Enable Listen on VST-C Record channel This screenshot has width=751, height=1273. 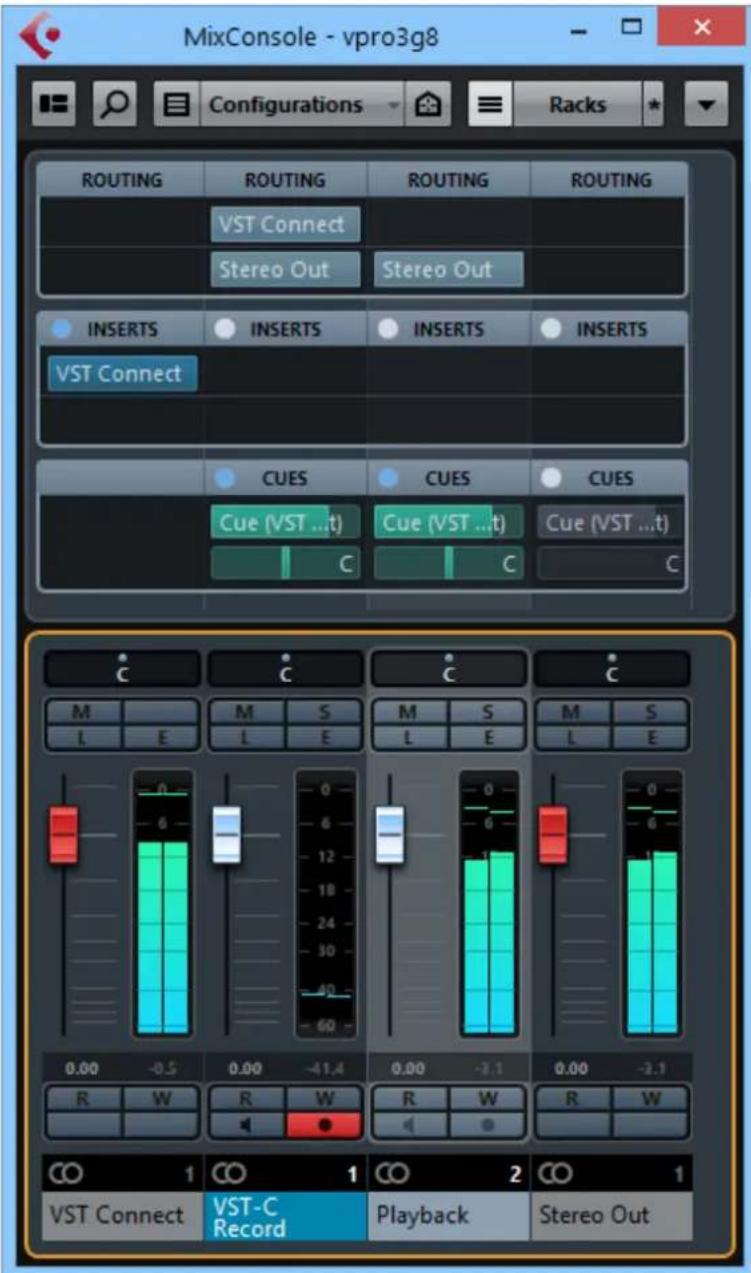pos(246,738)
